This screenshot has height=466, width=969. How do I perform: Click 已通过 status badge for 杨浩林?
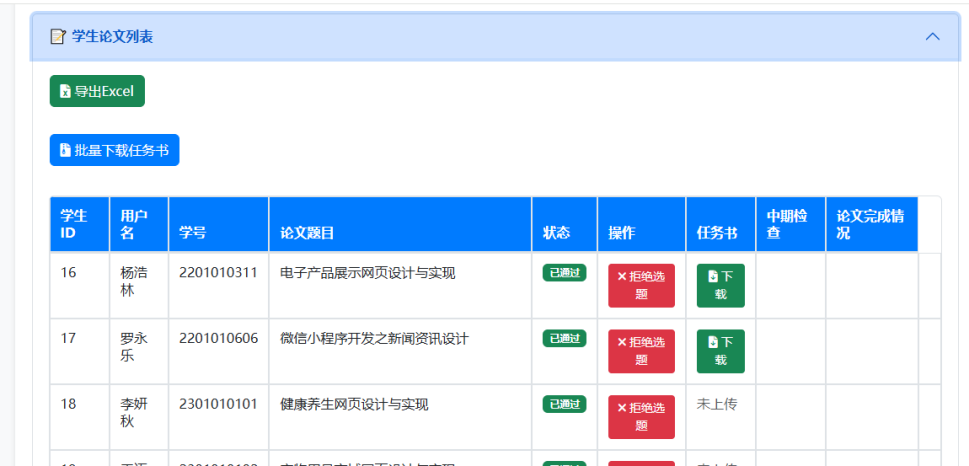[x=564, y=273]
